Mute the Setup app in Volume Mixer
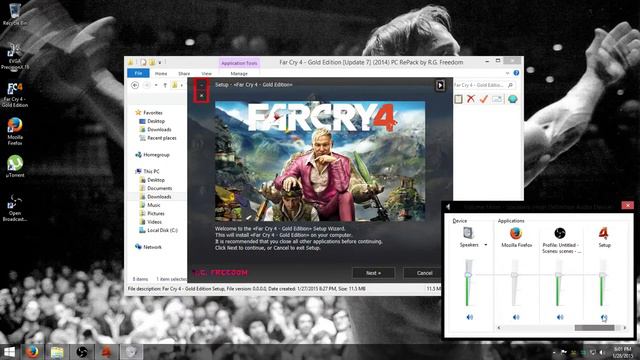 (604, 317)
